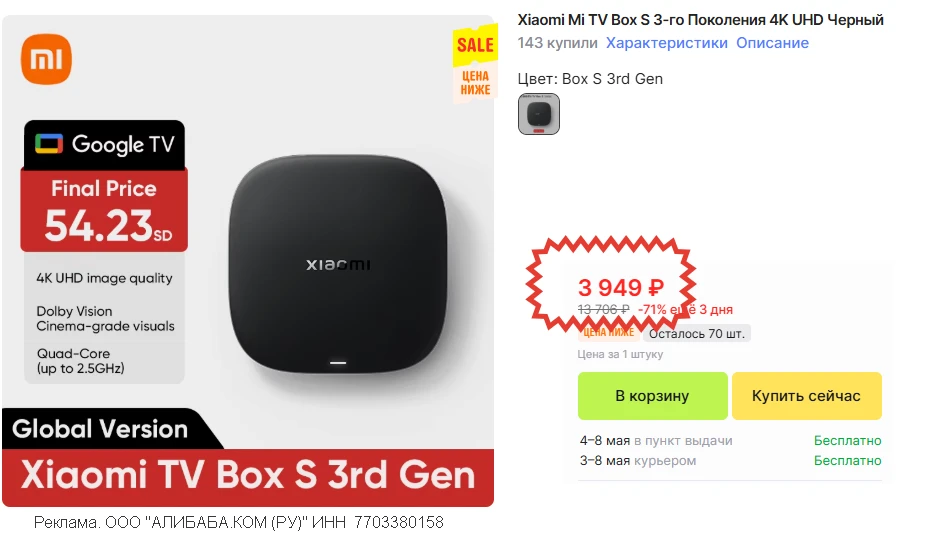The height and width of the screenshot is (538, 926).
Task: Click the Осталось 70 шт. label
Action: click(x=697, y=334)
